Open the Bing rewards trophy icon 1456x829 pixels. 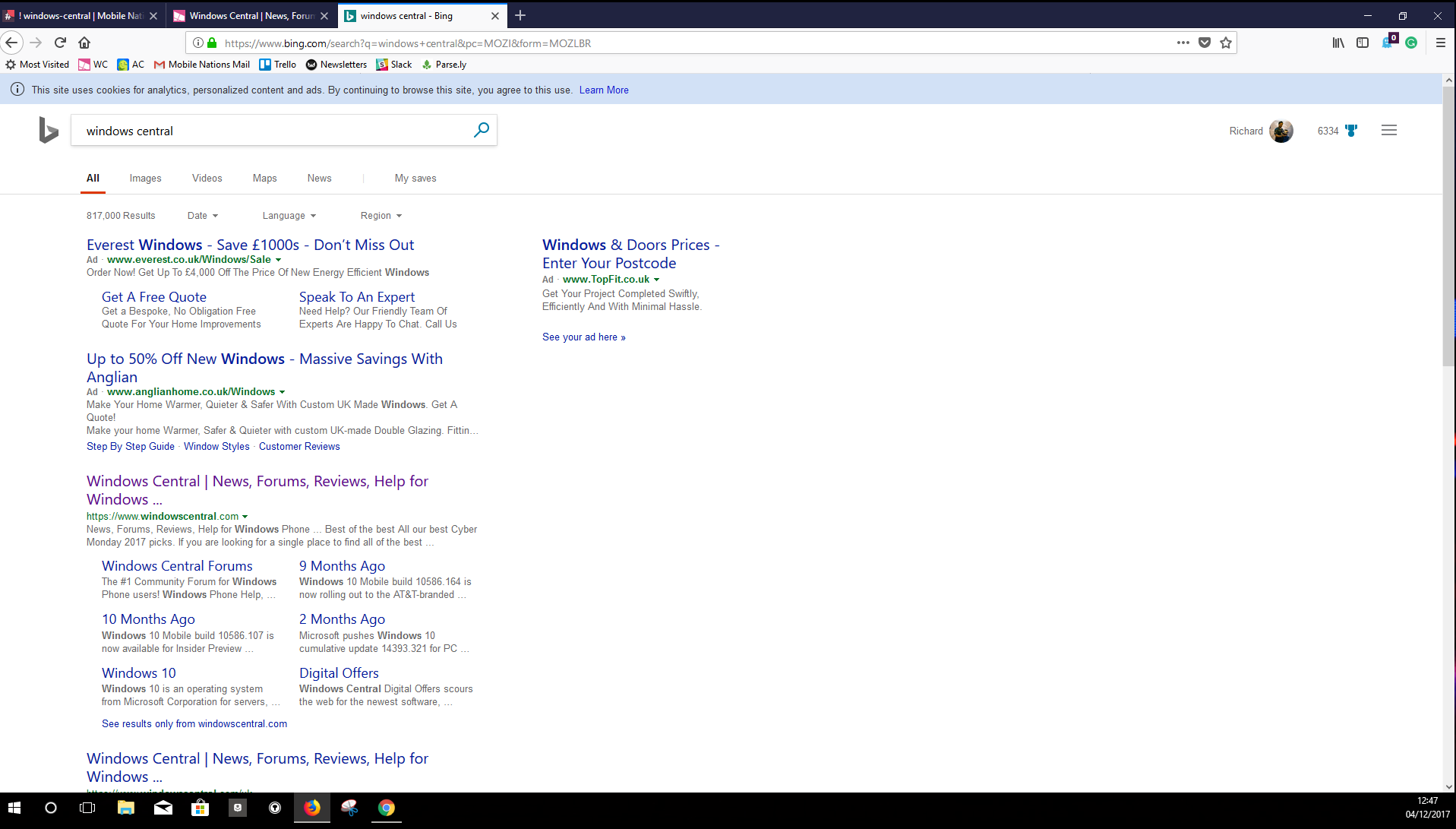point(1351,131)
